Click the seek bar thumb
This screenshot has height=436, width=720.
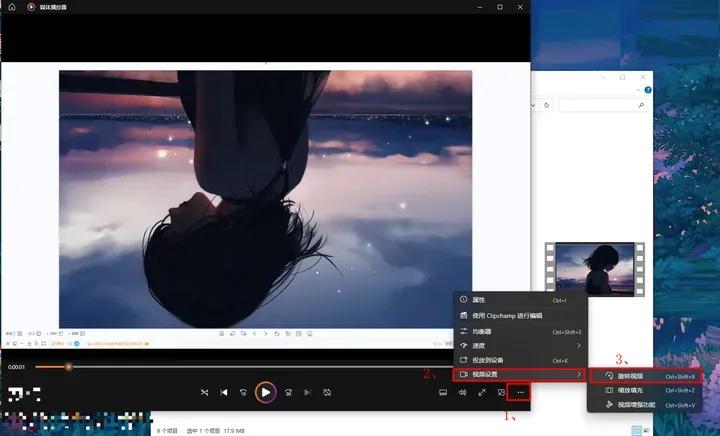[68, 367]
